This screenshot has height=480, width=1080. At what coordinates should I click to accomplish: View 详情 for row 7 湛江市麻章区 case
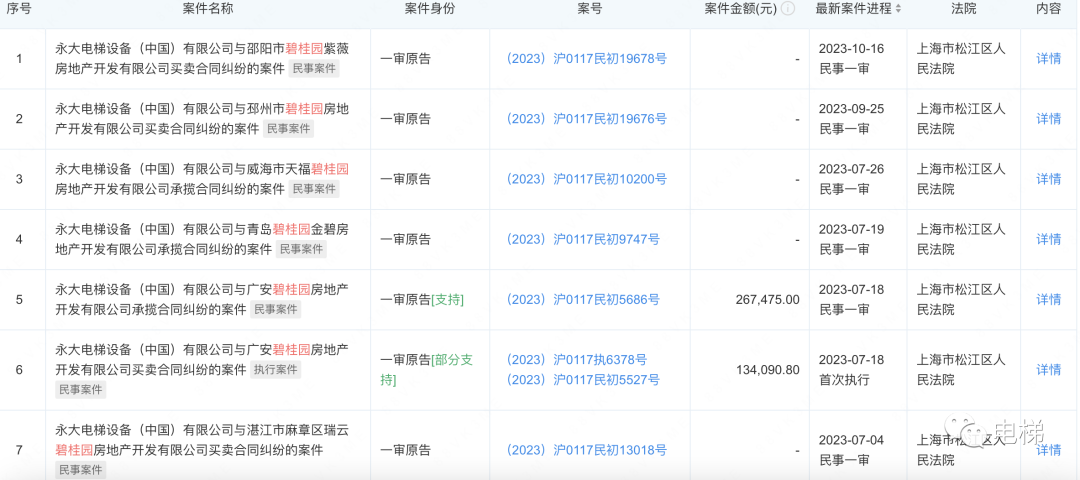point(1048,450)
